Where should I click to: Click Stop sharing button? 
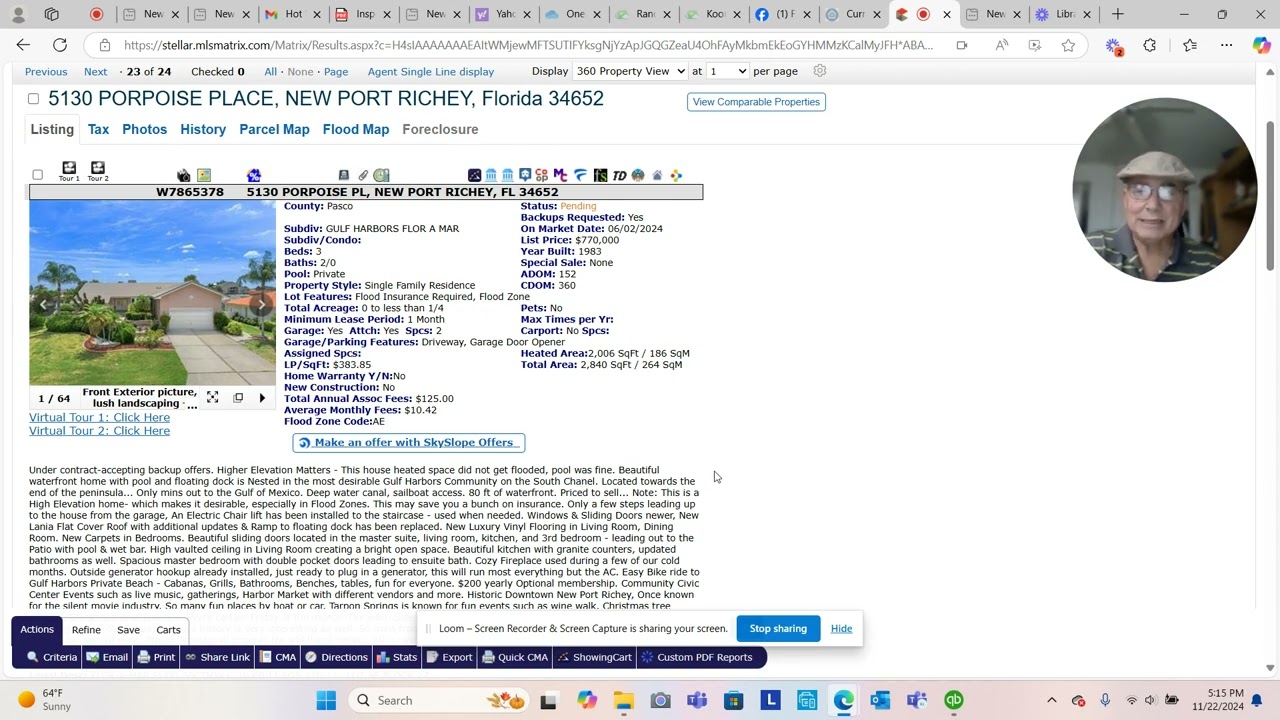click(778, 628)
